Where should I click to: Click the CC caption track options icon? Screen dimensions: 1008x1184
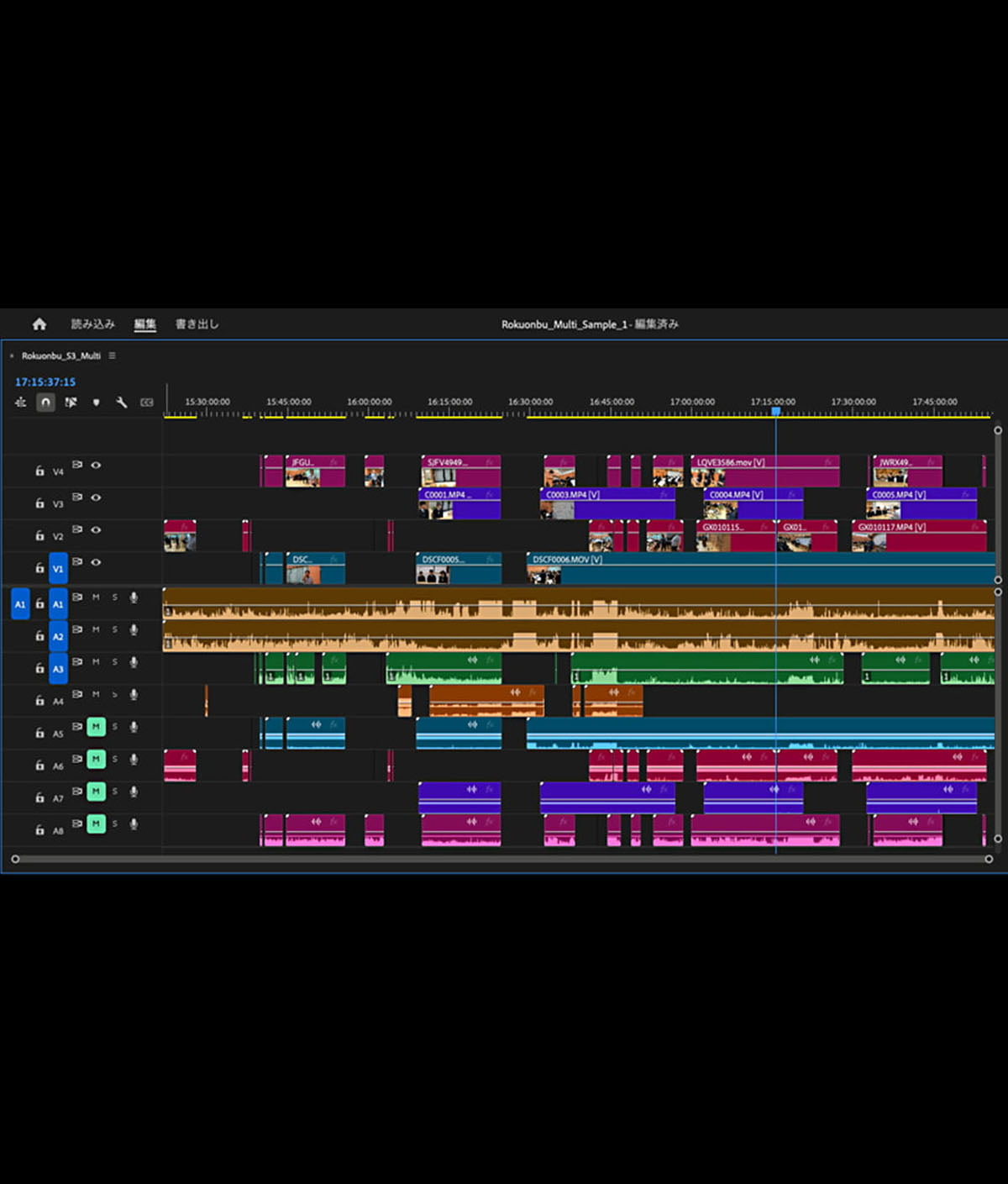(147, 403)
